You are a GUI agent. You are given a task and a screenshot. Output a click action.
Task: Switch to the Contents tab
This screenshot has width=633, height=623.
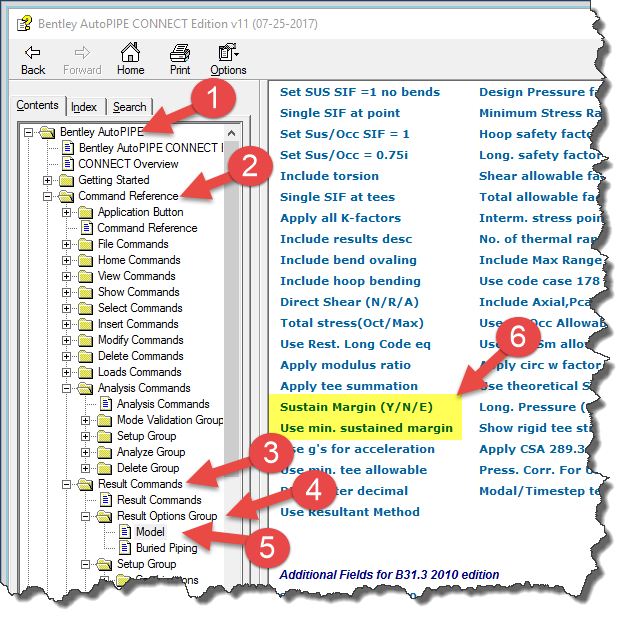point(38,105)
